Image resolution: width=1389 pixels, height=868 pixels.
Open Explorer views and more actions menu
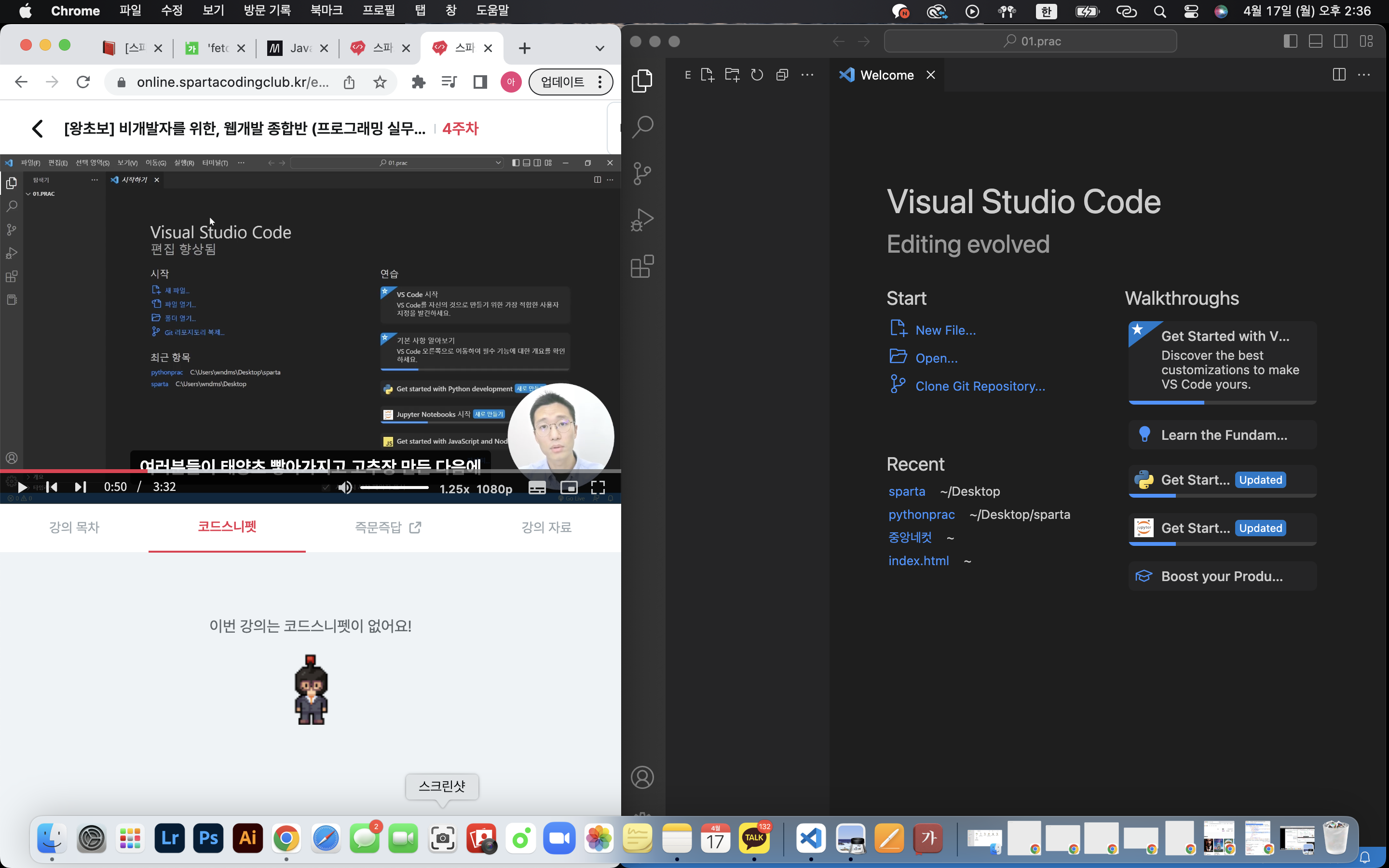point(807,75)
